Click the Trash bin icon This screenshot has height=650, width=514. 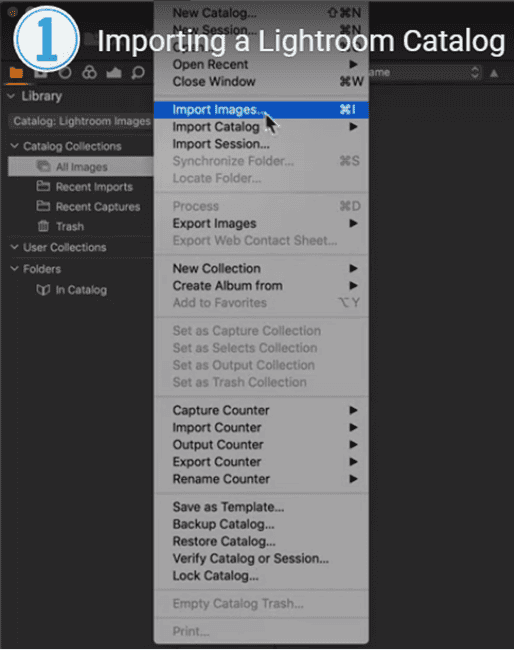44,226
